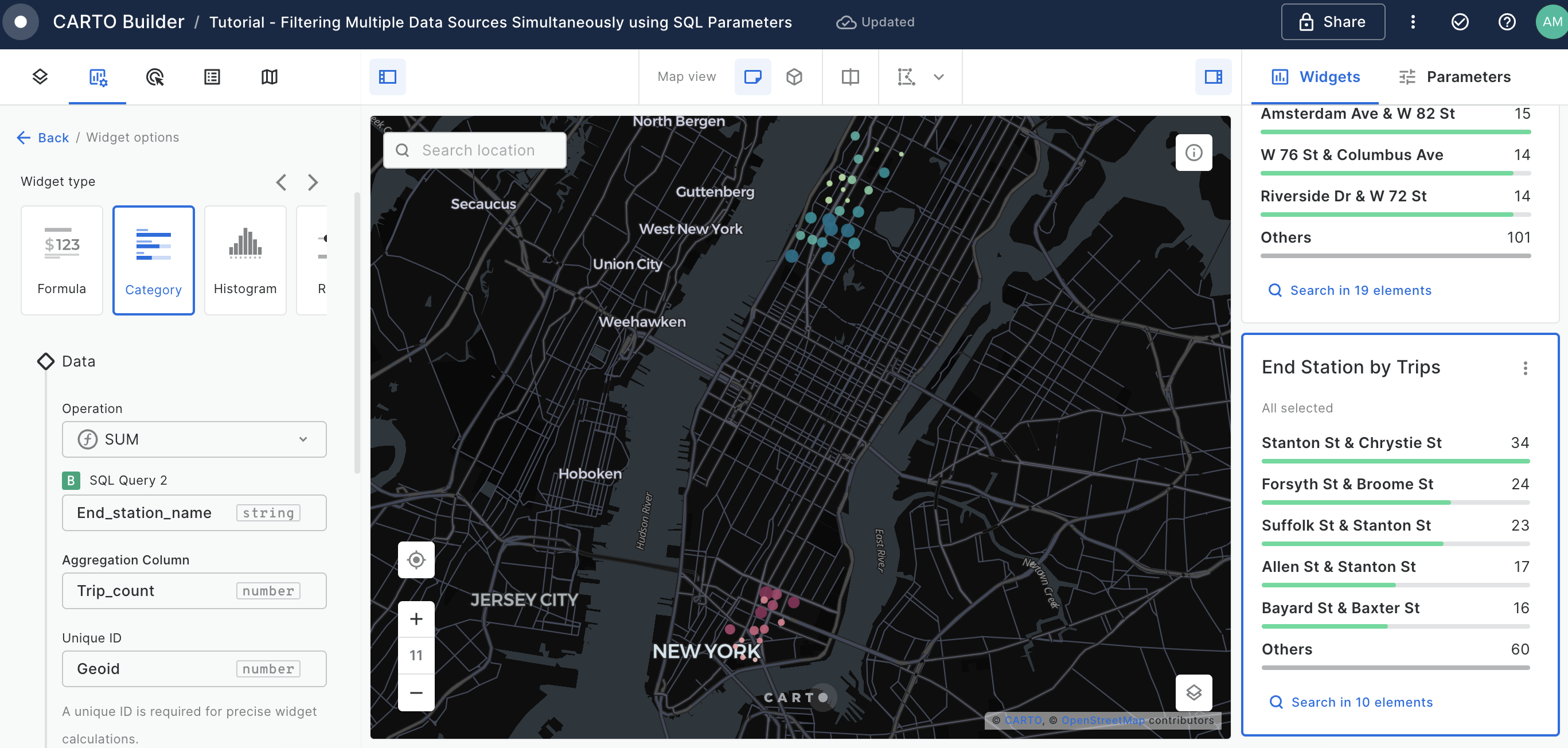Open the map layers legend button
The image size is (1568, 748).
pyautogui.click(x=1193, y=692)
